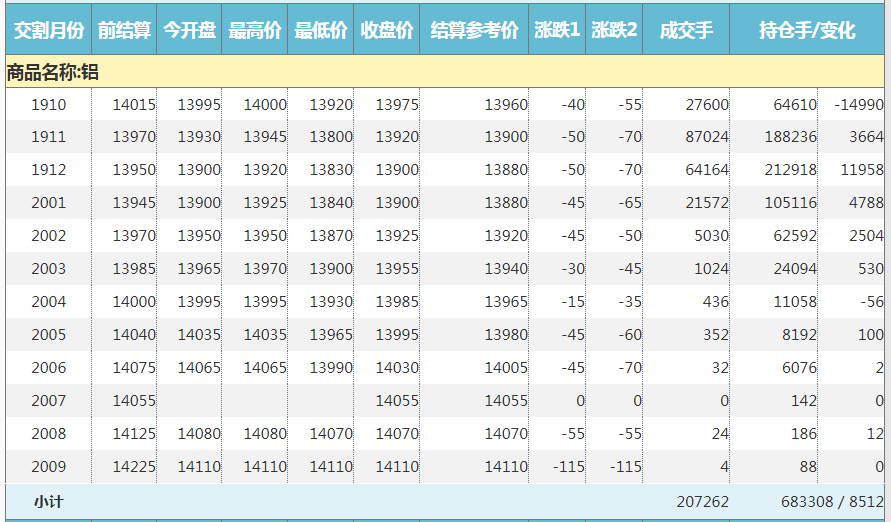Select the 今开盘 column header
The width and height of the screenshot is (891, 522).
pos(190,31)
